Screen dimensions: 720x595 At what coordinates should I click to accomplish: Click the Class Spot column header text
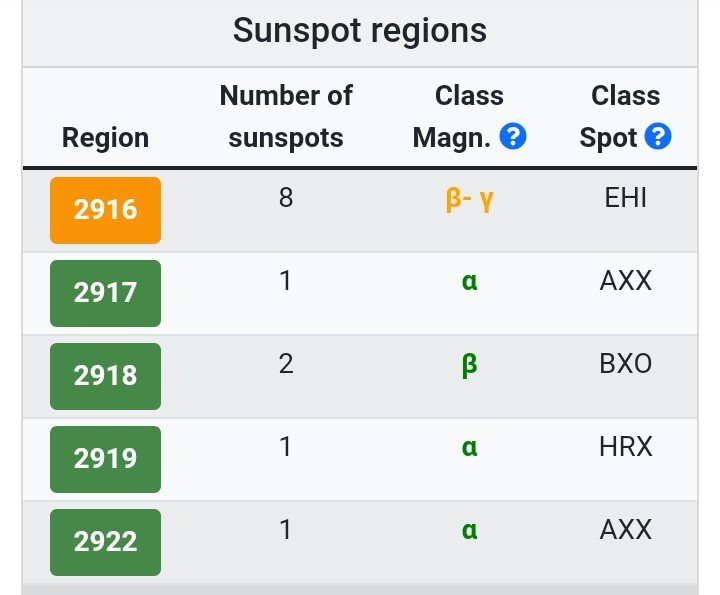[609, 117]
